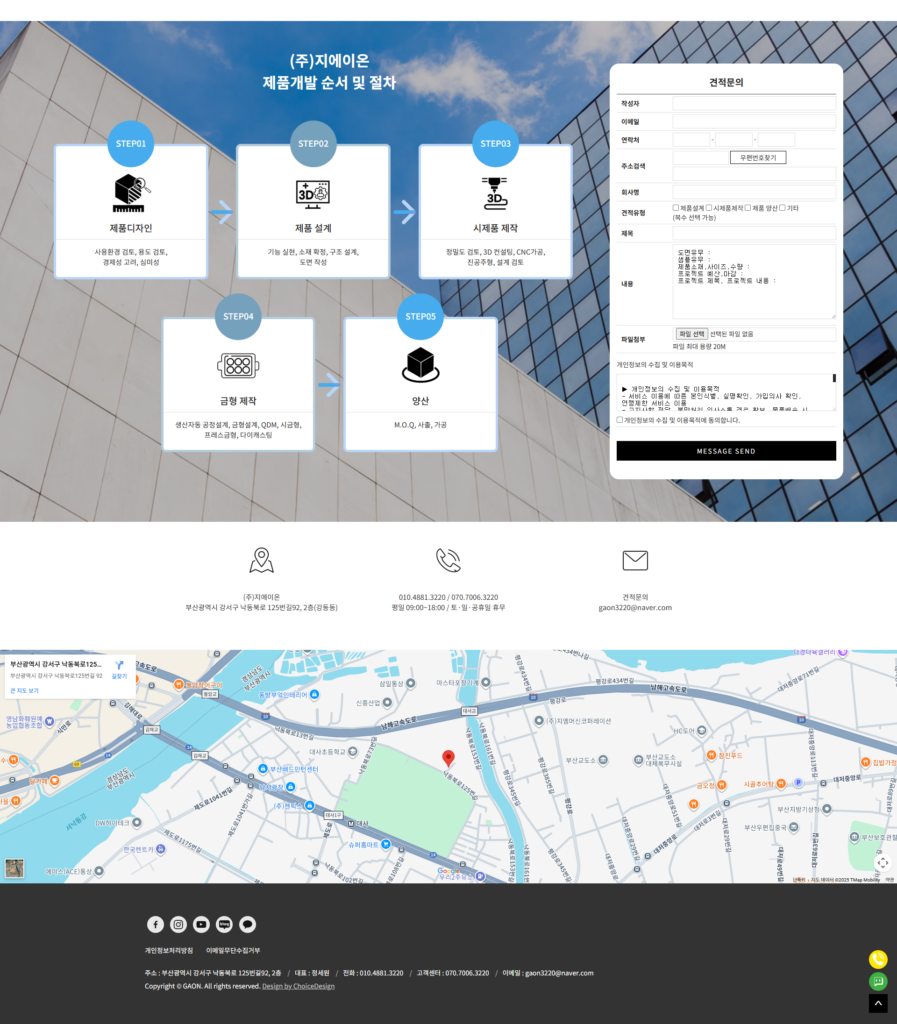Open the Instagram icon link
The image size is (897, 1024).
coord(178,924)
